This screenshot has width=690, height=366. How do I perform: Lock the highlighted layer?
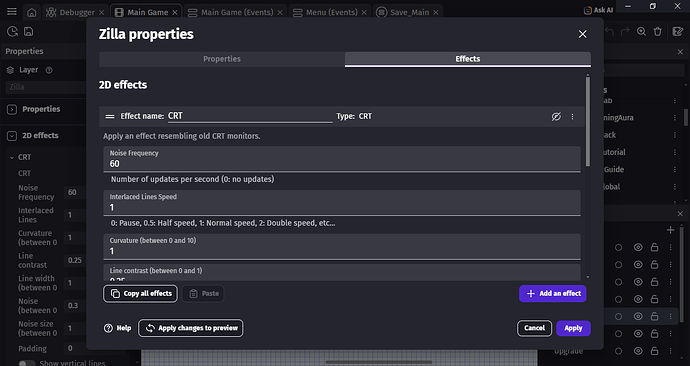point(654,316)
